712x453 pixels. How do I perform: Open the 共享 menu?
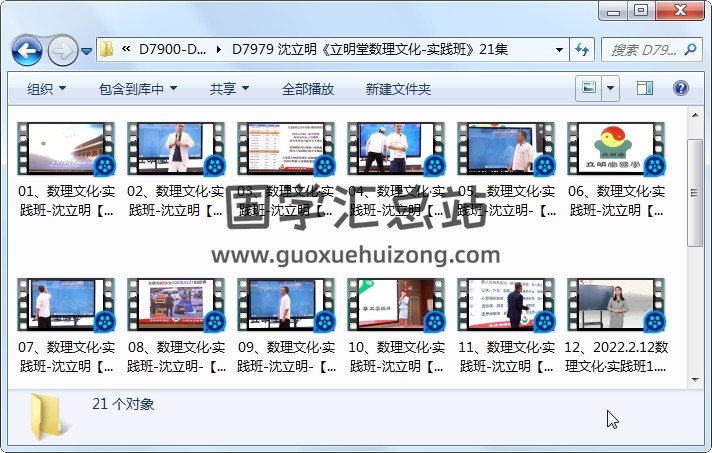[229, 89]
